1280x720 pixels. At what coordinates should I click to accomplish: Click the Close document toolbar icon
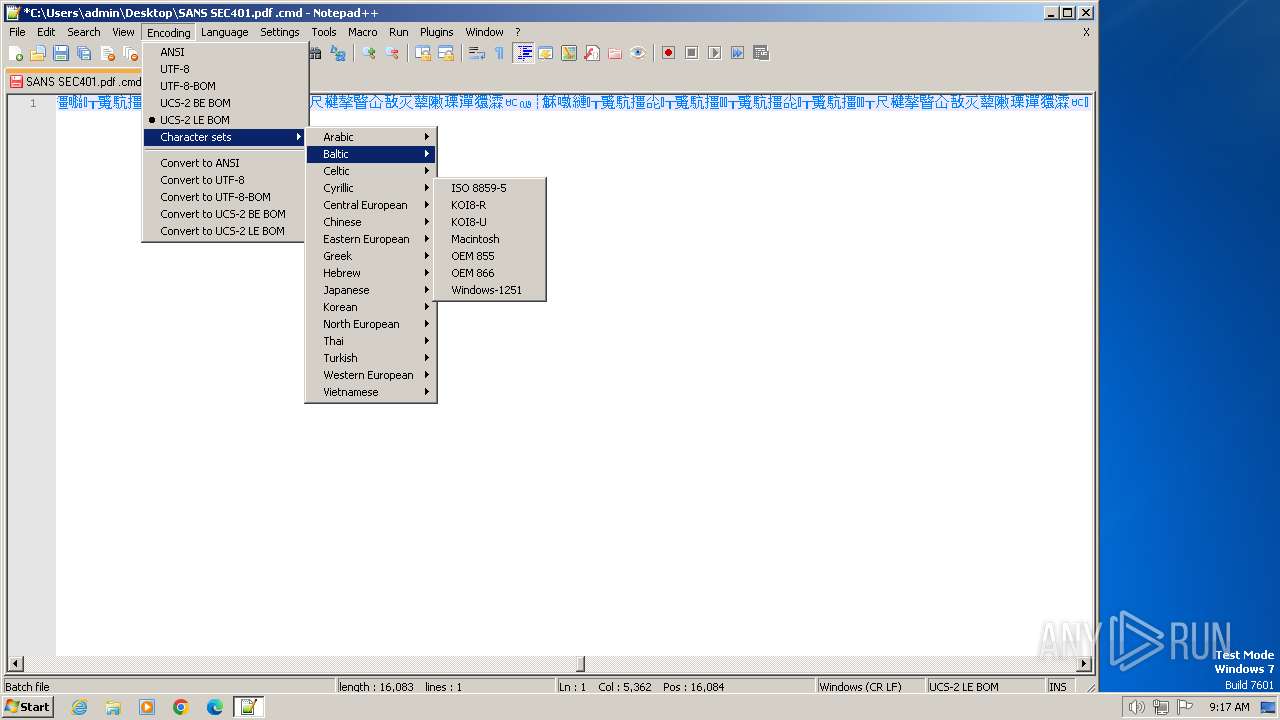click(x=108, y=53)
